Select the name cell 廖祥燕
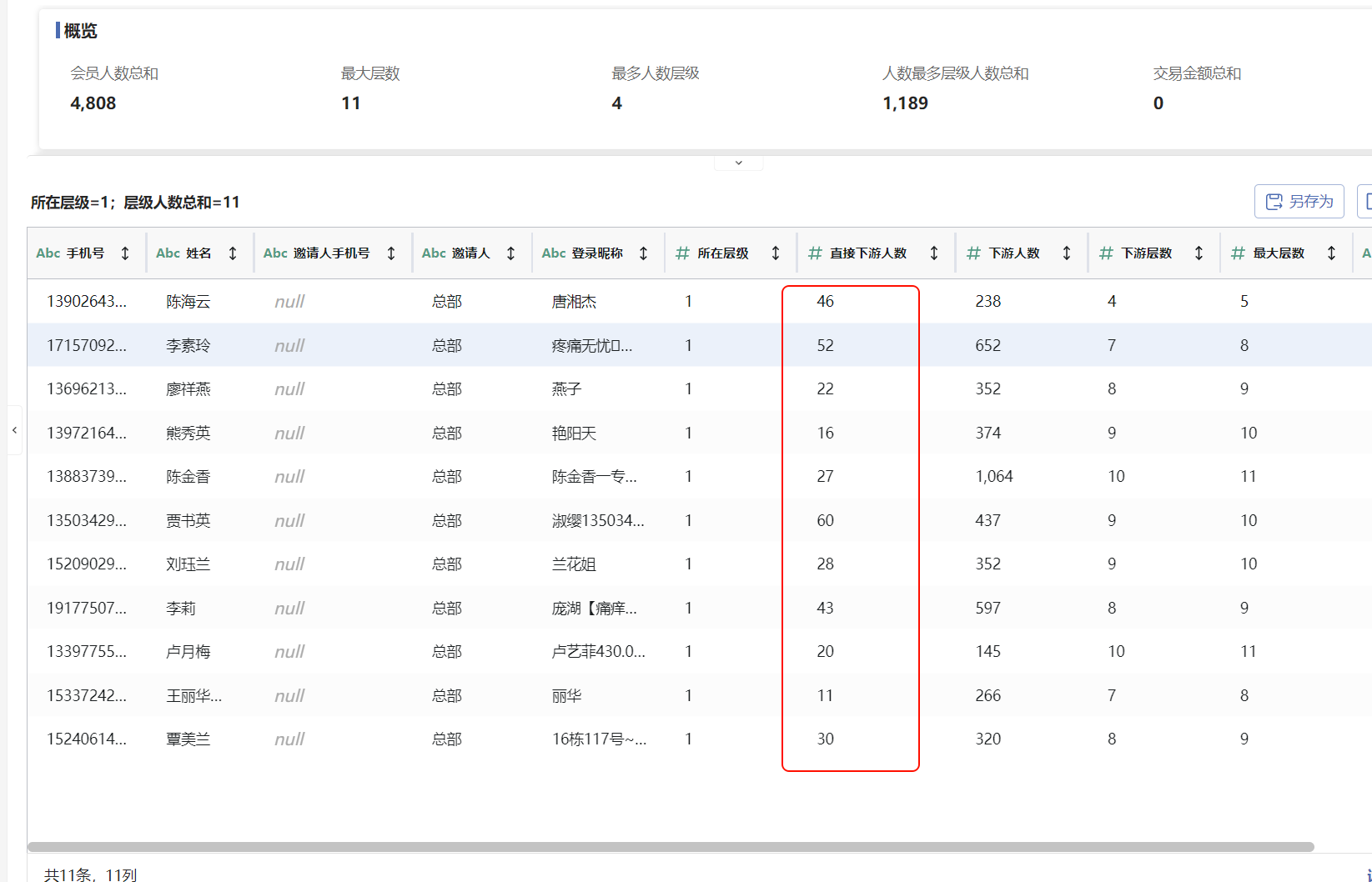1372x882 pixels. tap(188, 389)
